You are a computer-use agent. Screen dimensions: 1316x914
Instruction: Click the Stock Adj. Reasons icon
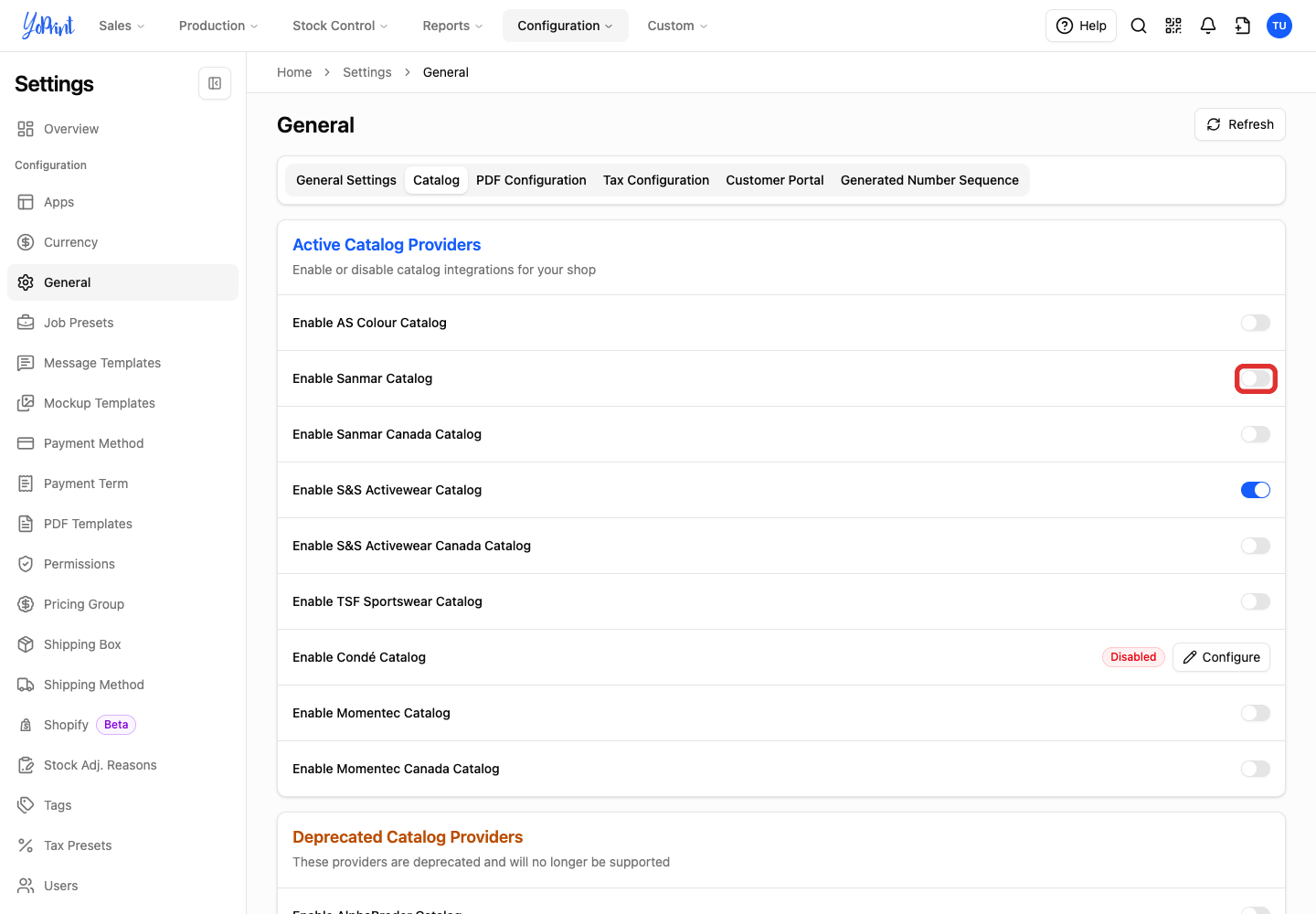coord(26,765)
